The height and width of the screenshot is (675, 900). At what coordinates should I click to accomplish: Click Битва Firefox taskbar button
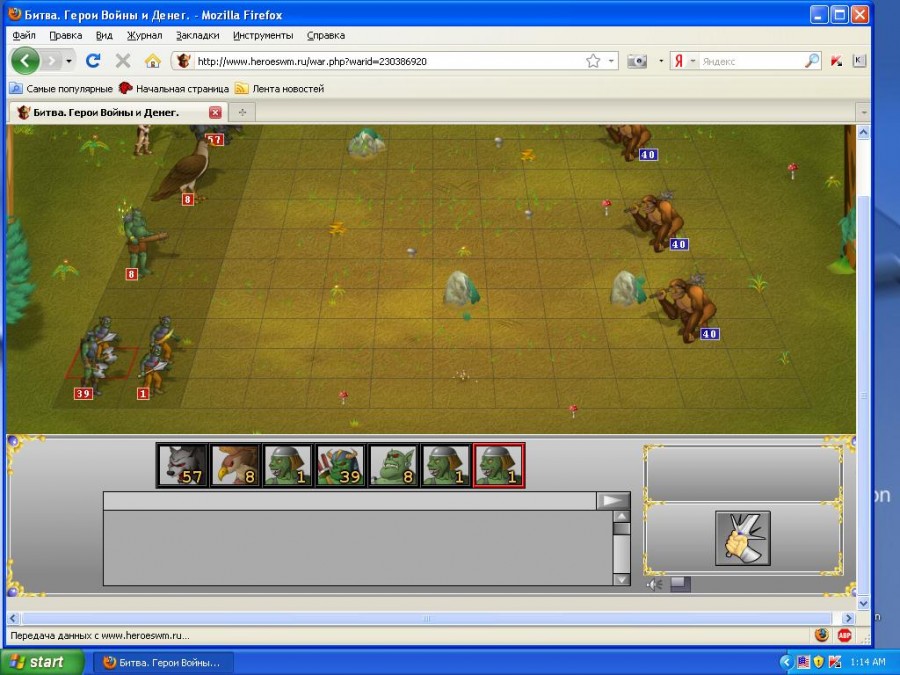coord(162,662)
